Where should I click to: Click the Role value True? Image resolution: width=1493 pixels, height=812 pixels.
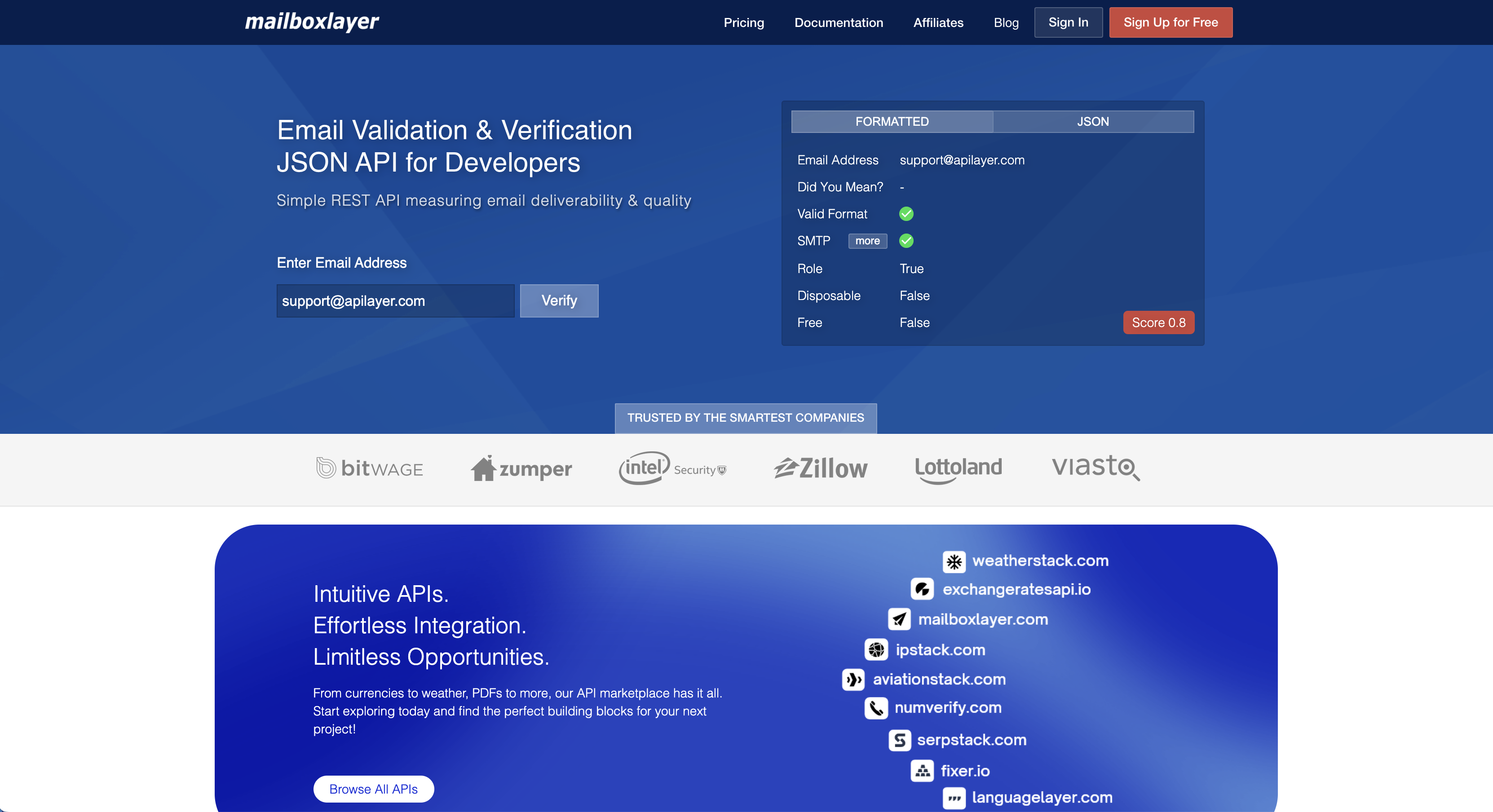click(x=911, y=269)
